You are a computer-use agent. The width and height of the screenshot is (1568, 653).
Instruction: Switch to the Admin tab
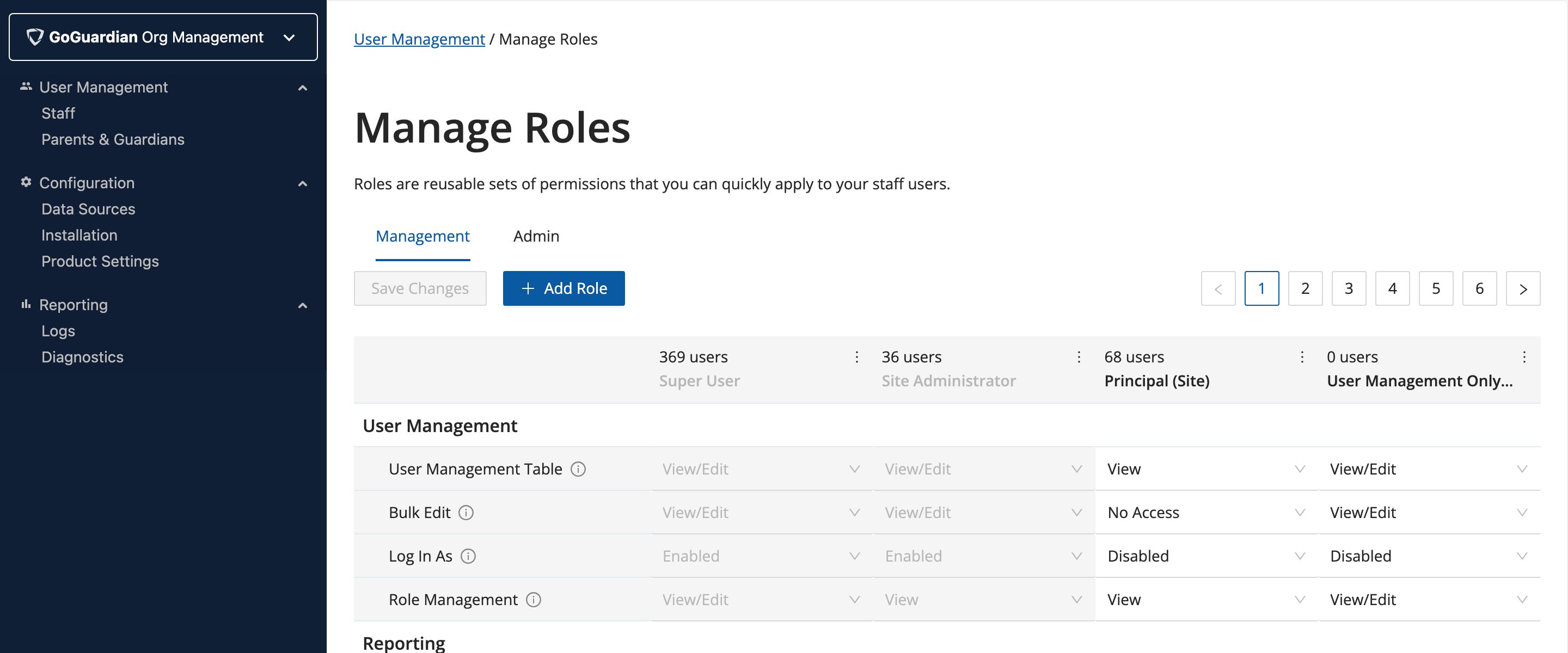coord(536,236)
